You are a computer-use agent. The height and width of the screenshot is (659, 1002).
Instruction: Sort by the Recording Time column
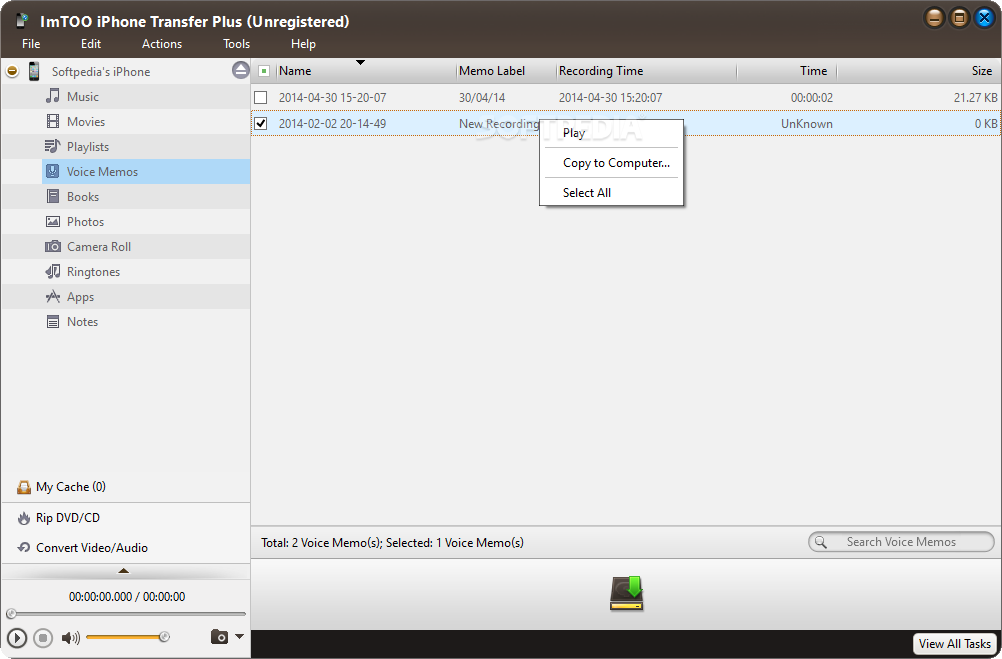coord(646,71)
